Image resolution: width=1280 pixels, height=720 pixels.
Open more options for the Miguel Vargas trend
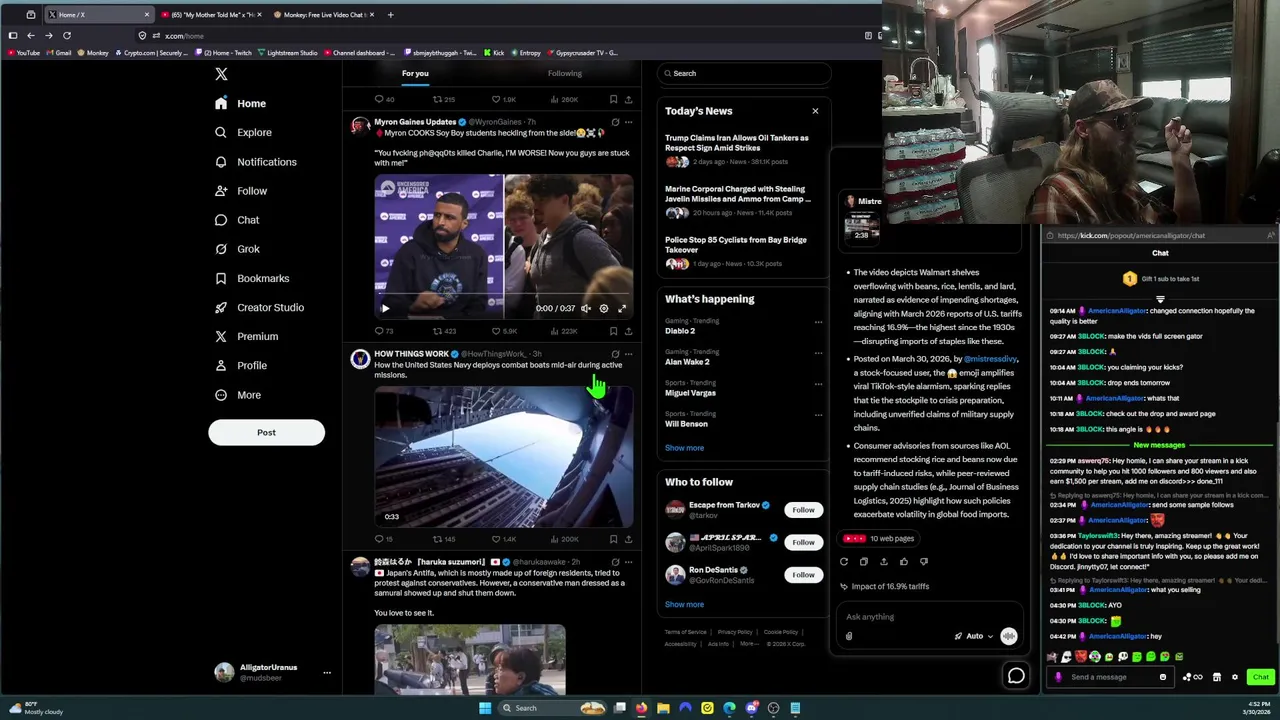point(818,384)
